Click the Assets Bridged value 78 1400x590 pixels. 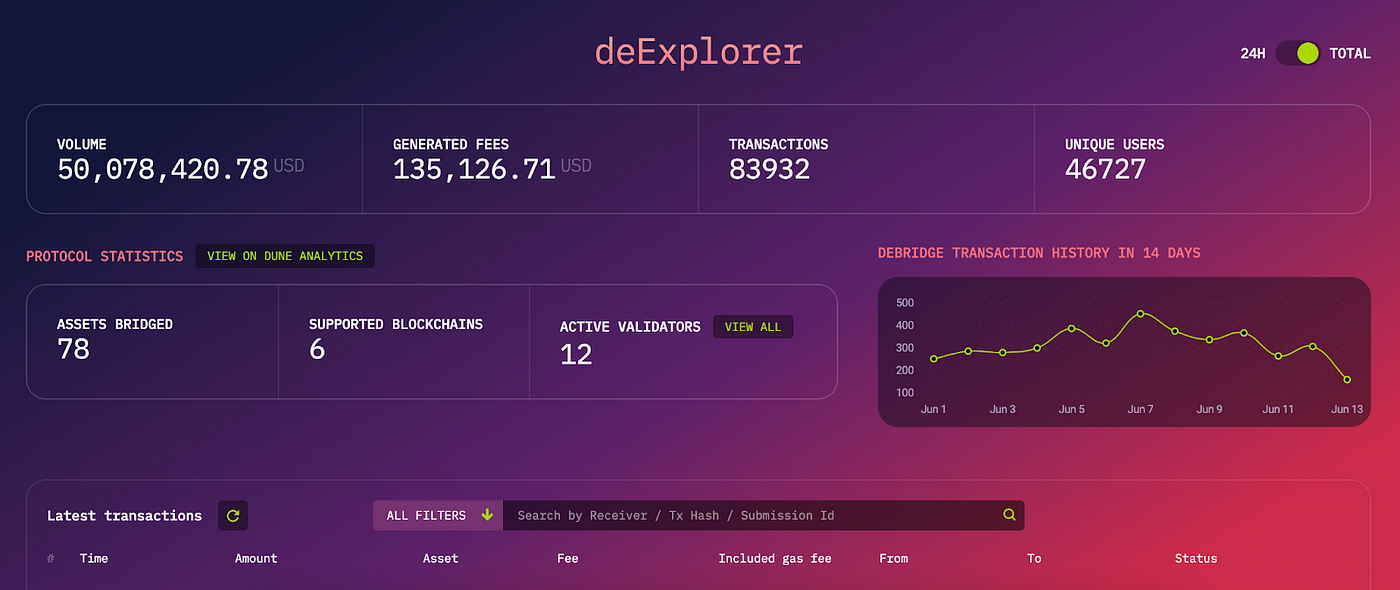click(x=73, y=349)
